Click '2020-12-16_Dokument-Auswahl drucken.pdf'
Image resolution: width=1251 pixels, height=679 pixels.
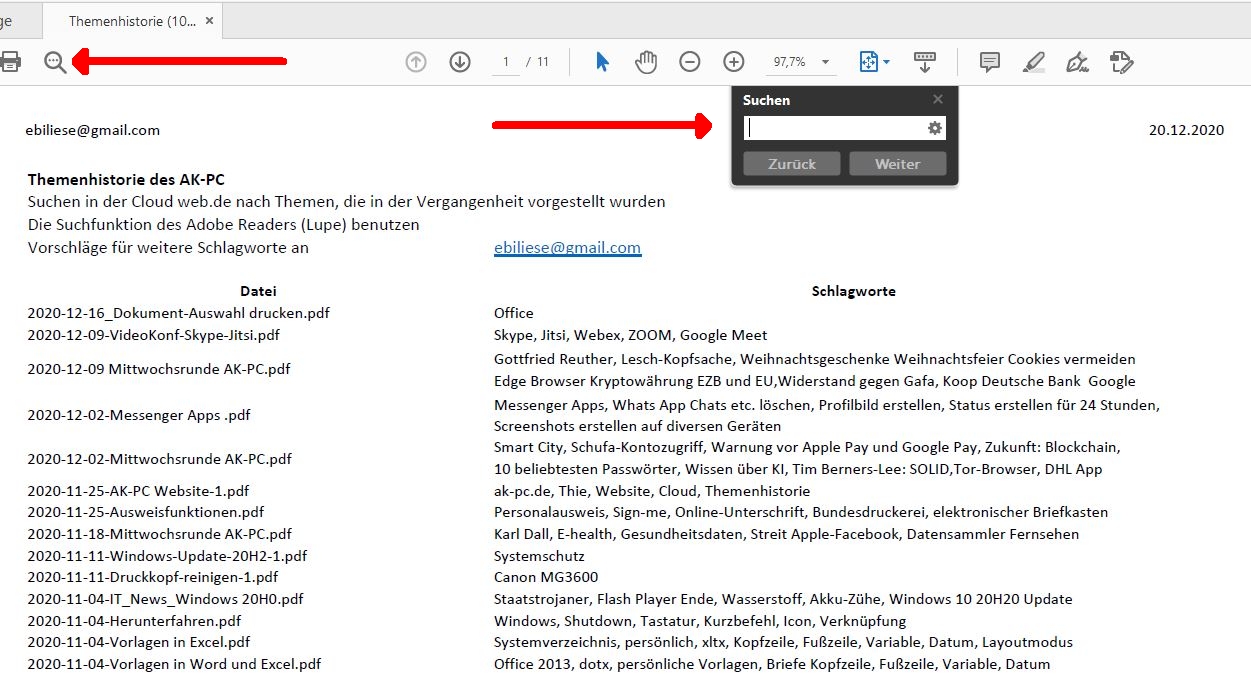pos(178,313)
